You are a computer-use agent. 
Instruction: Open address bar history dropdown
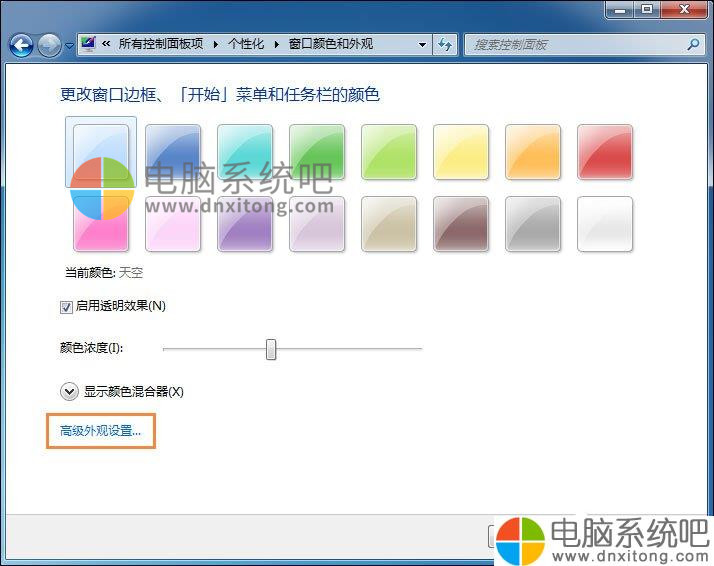(422, 45)
